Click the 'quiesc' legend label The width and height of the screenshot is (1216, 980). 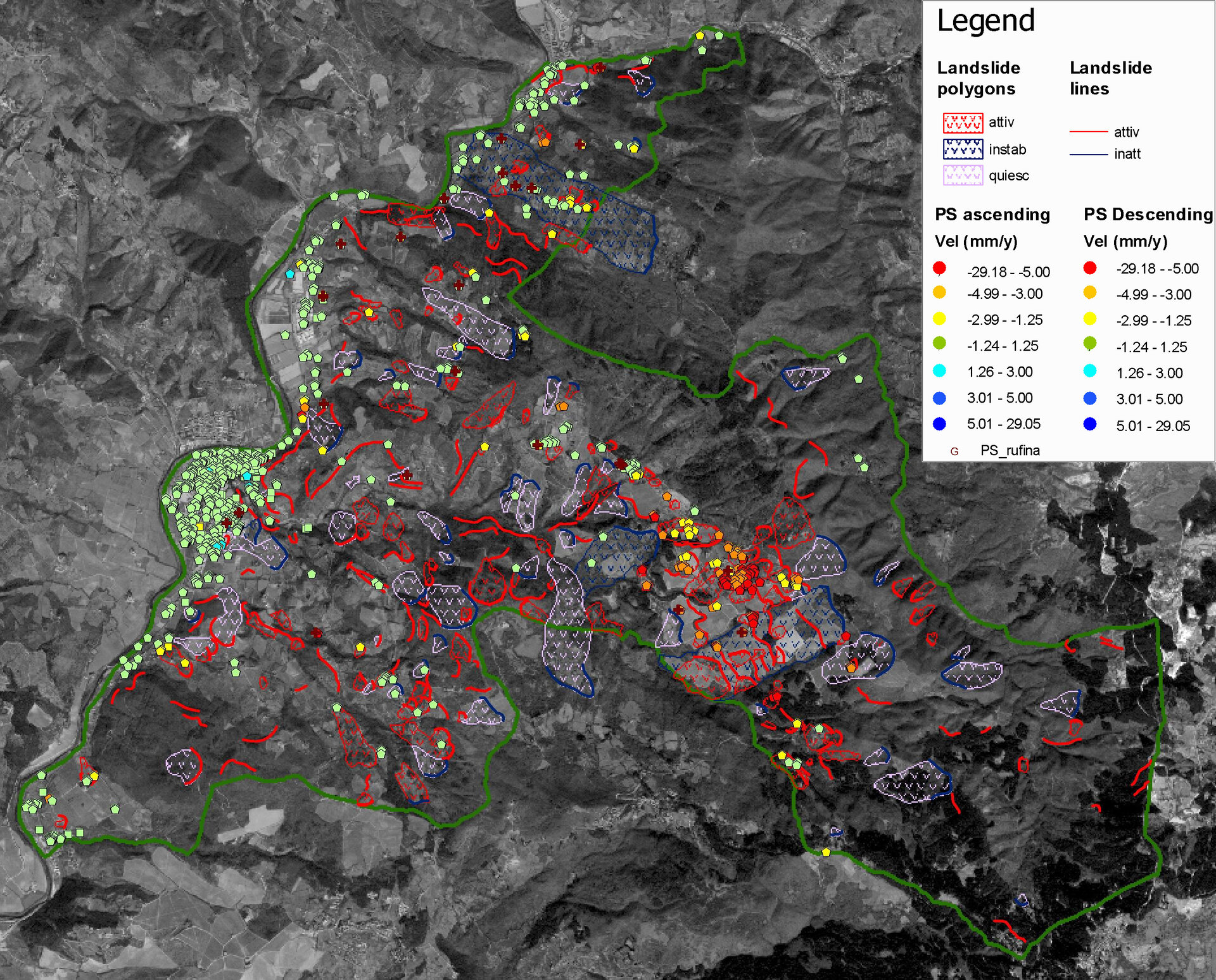(x=1008, y=176)
